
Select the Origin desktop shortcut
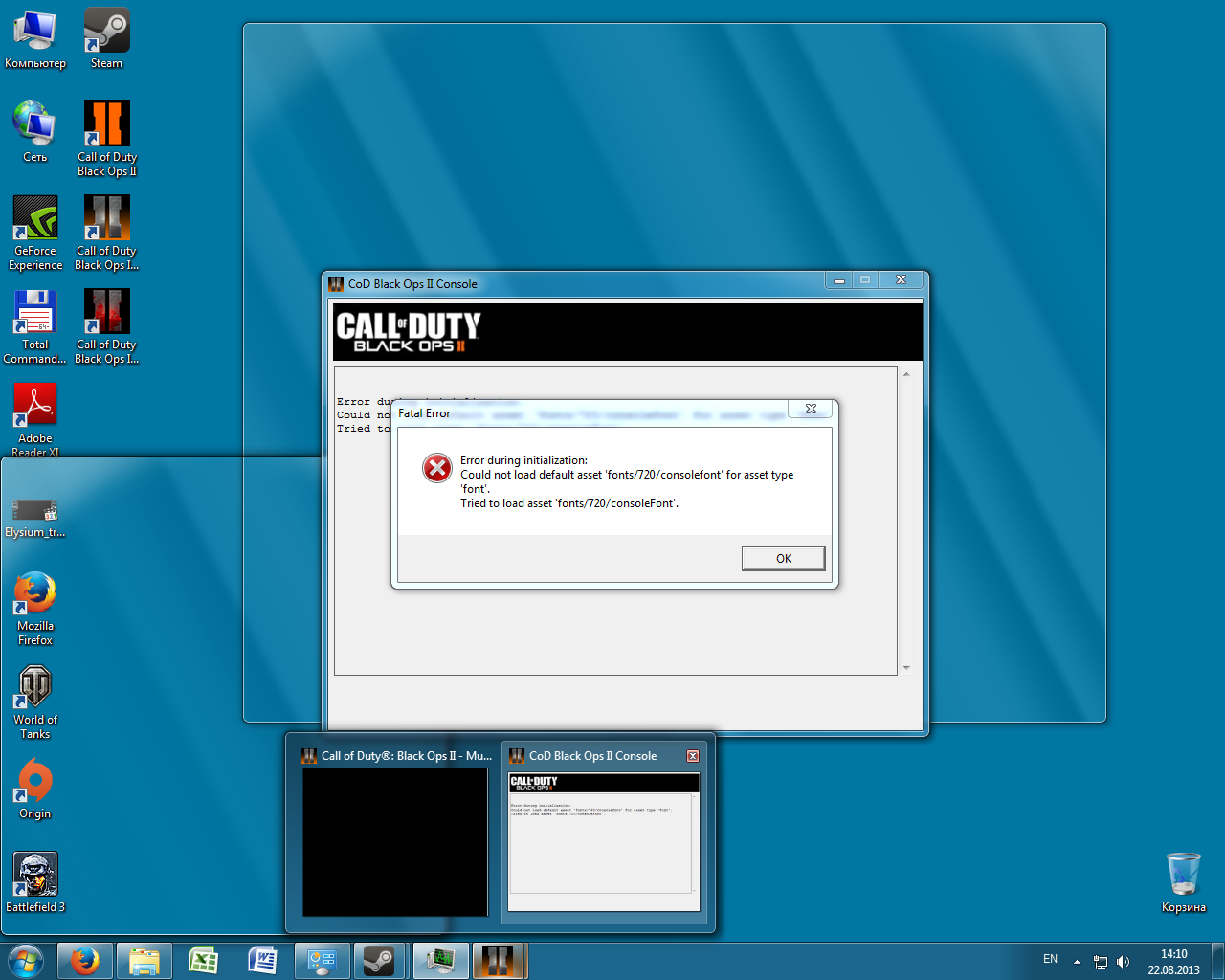(35, 790)
